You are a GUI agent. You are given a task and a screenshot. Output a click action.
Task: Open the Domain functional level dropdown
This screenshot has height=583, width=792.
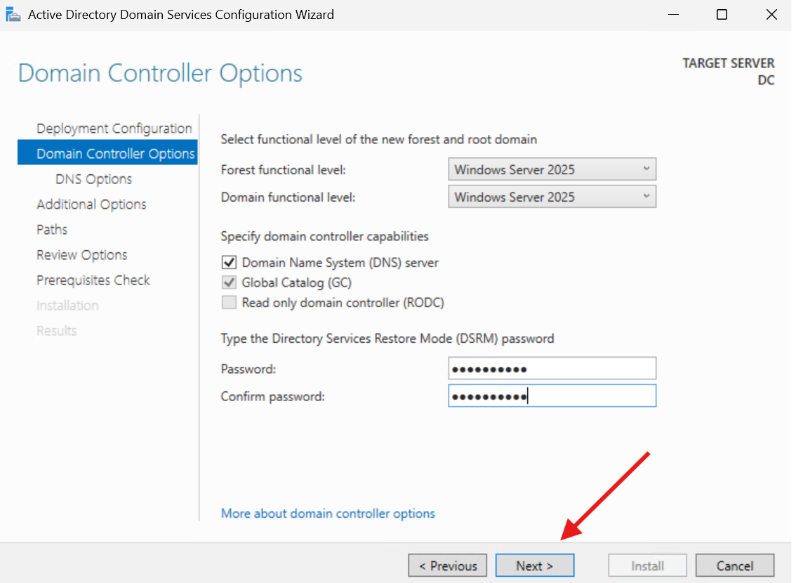pyautogui.click(x=552, y=197)
